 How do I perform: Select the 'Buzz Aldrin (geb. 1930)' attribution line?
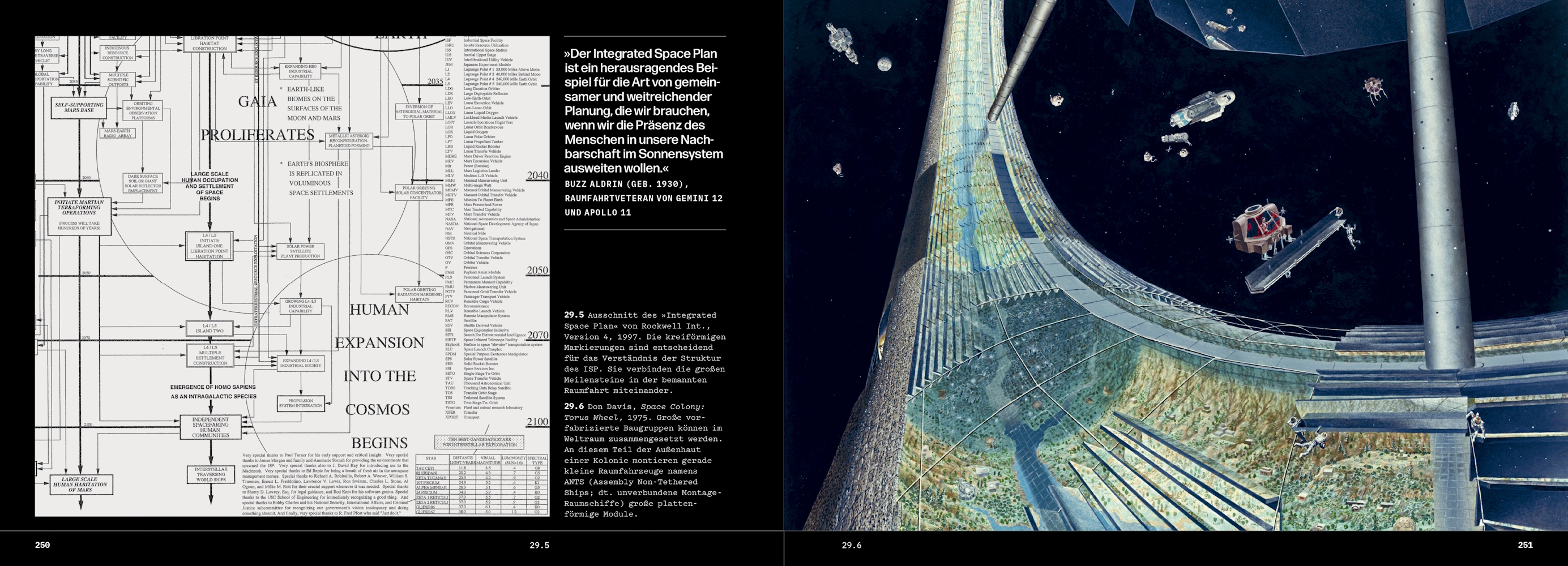click(x=626, y=184)
